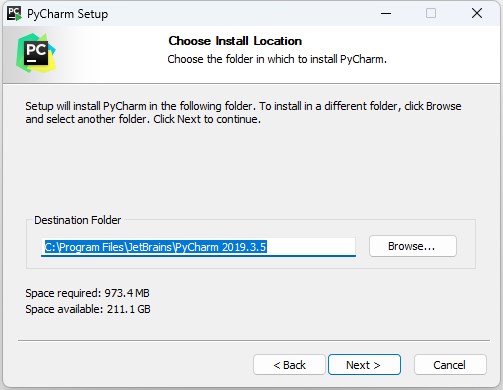503x390 pixels.
Task: Click the "Space required: 973.4 MB" text
Action: pyautogui.click(x=87, y=293)
